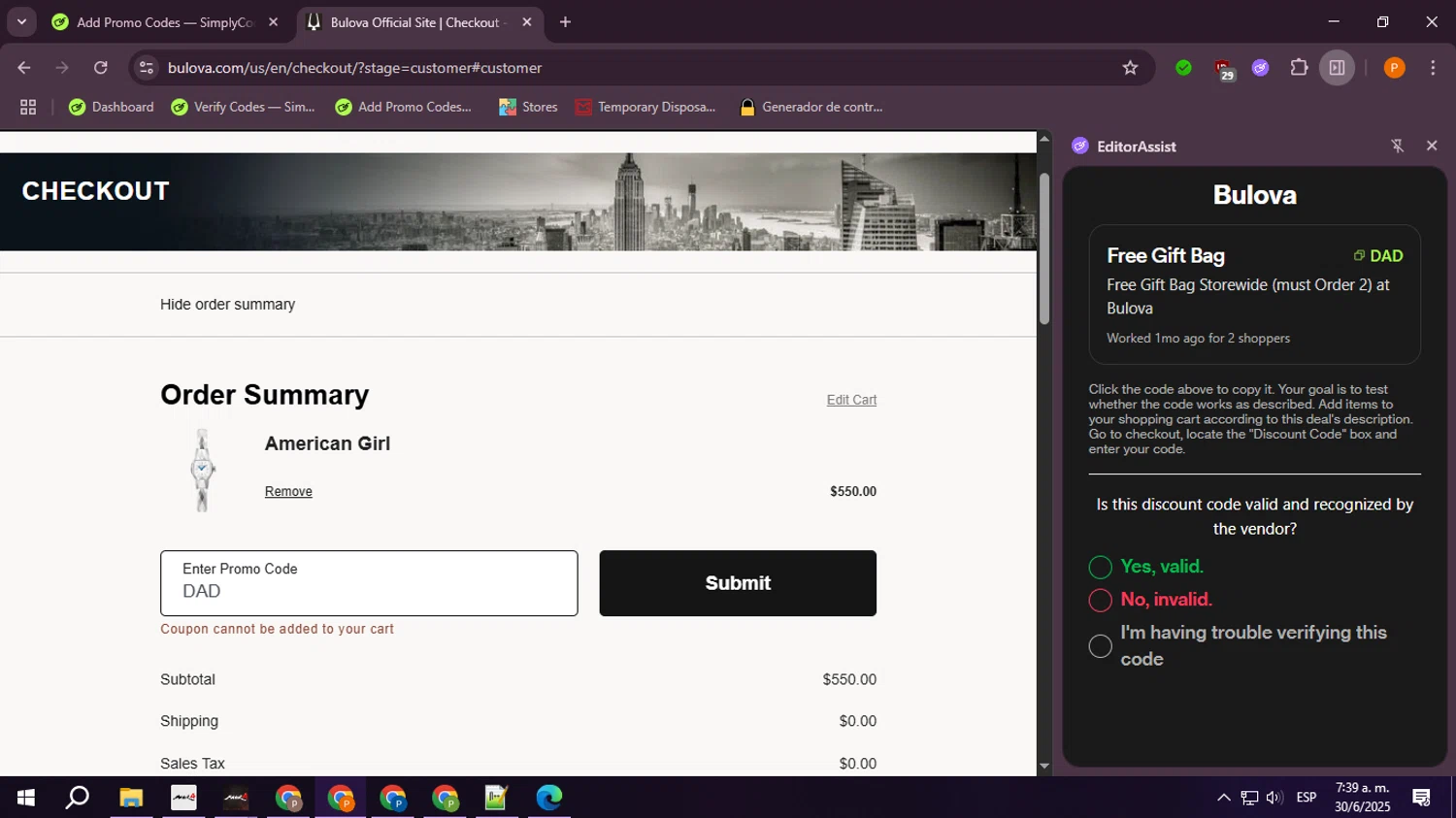Switch to Bulova Official Site Checkout tab

pos(417,22)
